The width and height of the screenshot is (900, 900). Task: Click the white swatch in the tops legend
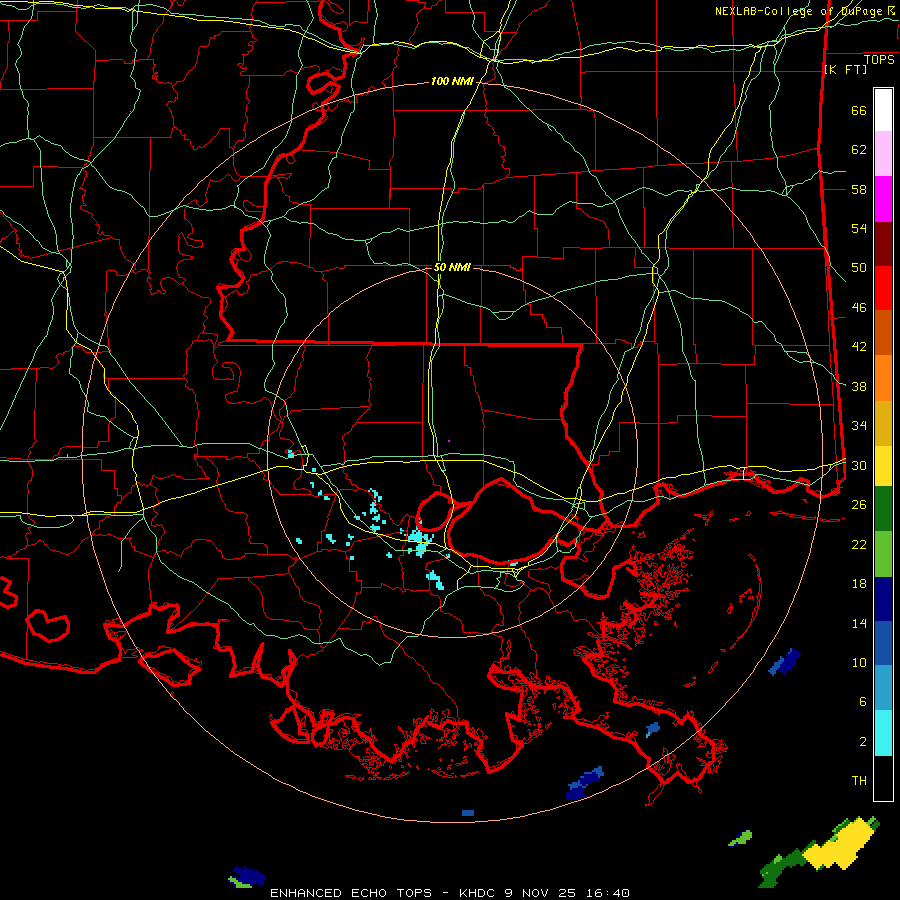point(883,110)
